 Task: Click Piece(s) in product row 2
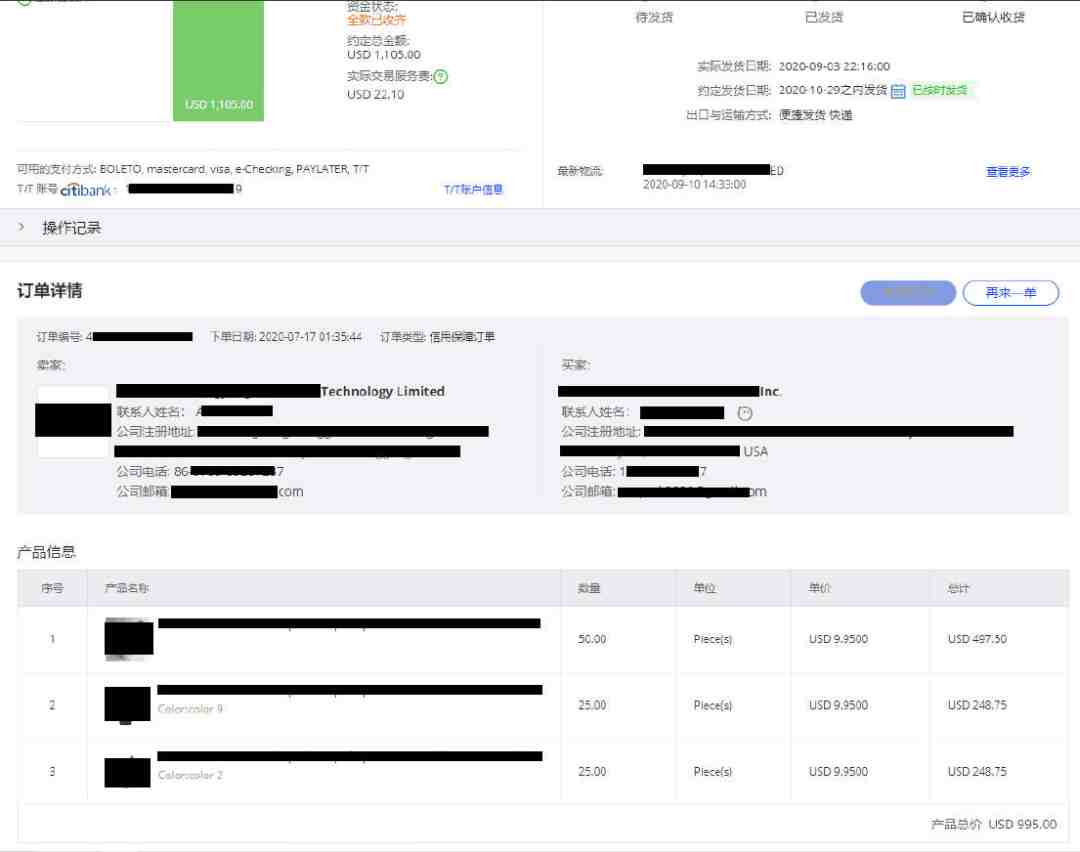pyautogui.click(x=713, y=705)
